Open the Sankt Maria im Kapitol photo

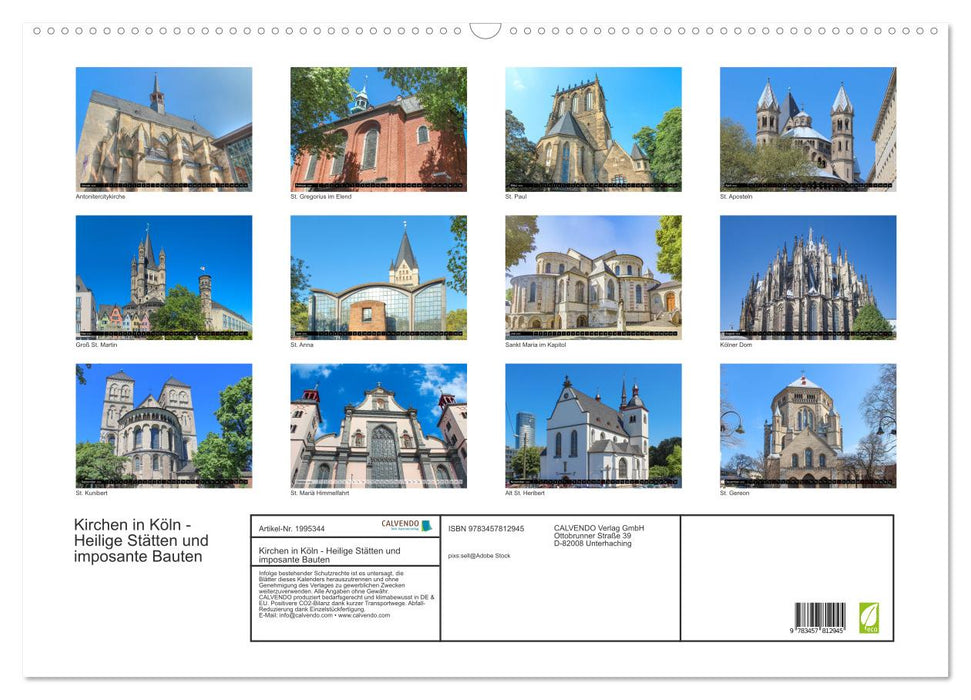591,274
